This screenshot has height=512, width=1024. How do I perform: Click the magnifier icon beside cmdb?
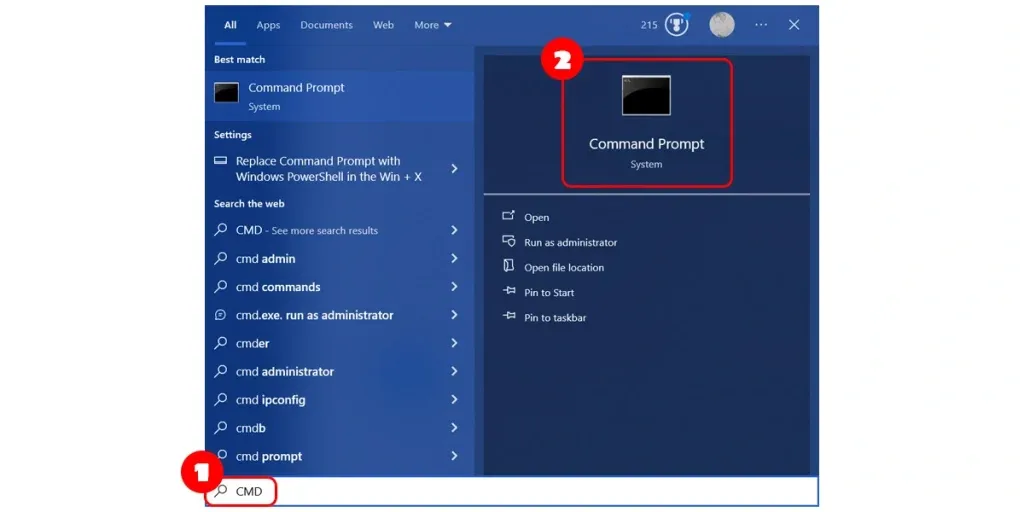[x=221, y=428]
